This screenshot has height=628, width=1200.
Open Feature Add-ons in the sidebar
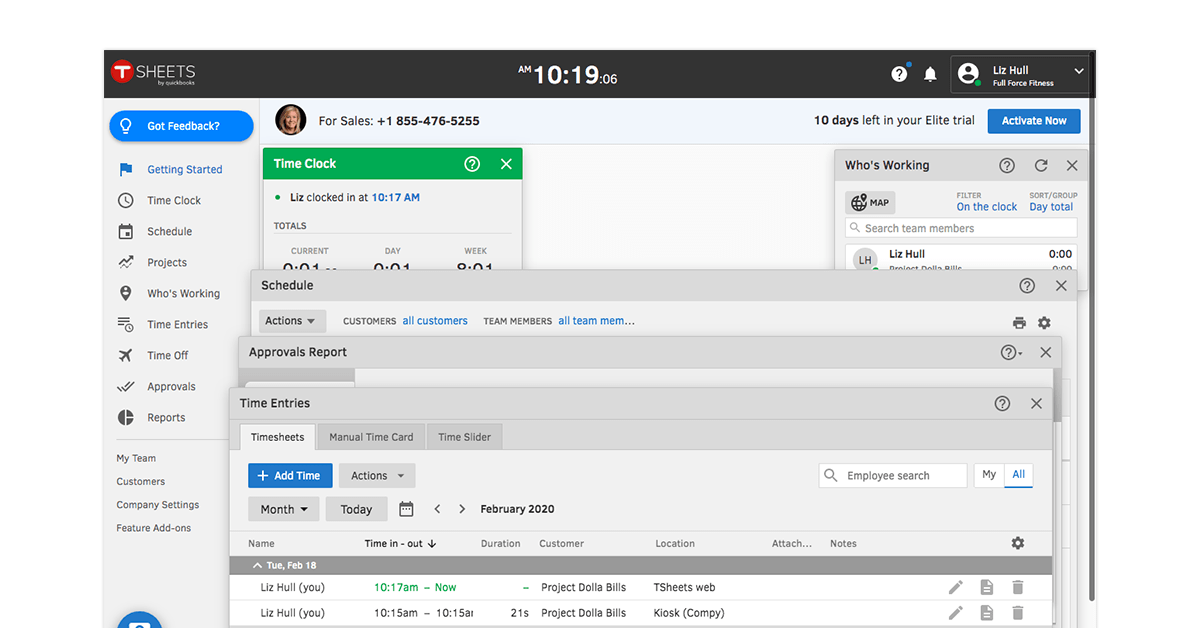pos(154,528)
